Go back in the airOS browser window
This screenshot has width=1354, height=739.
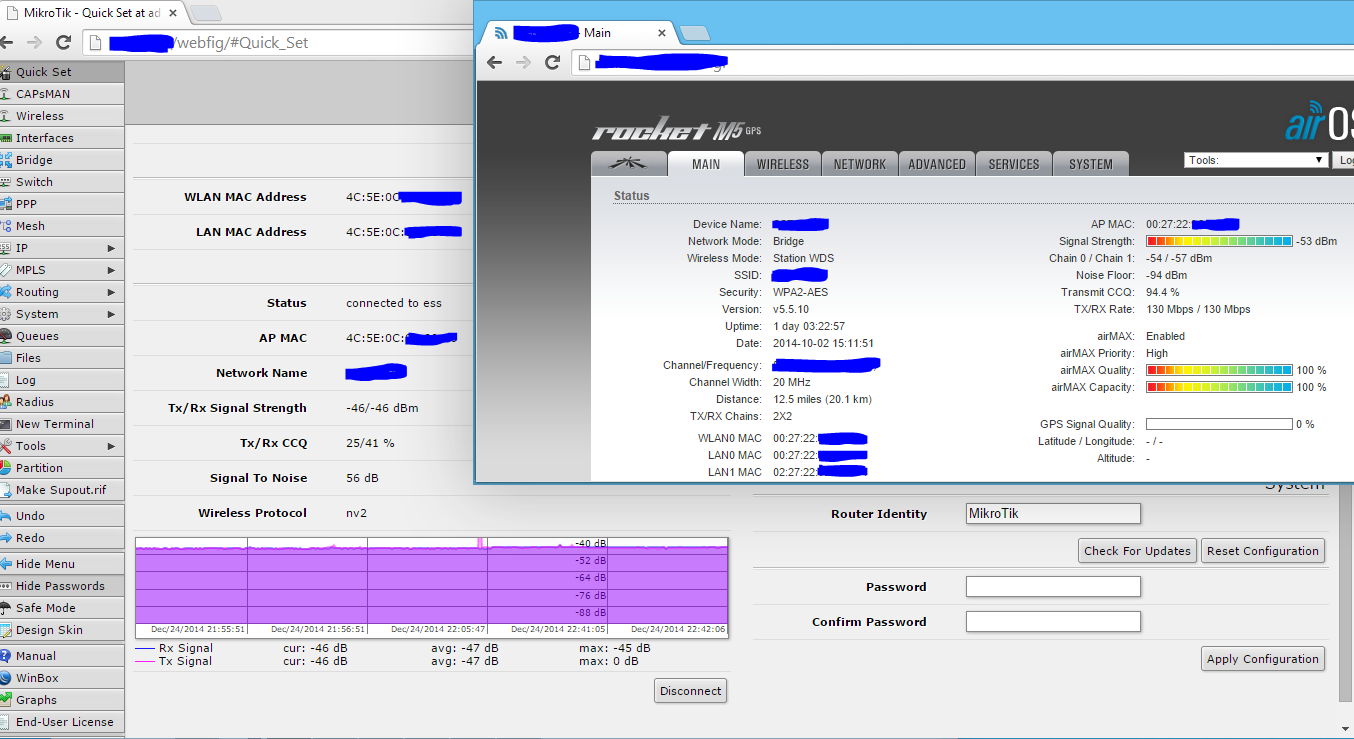[x=494, y=63]
